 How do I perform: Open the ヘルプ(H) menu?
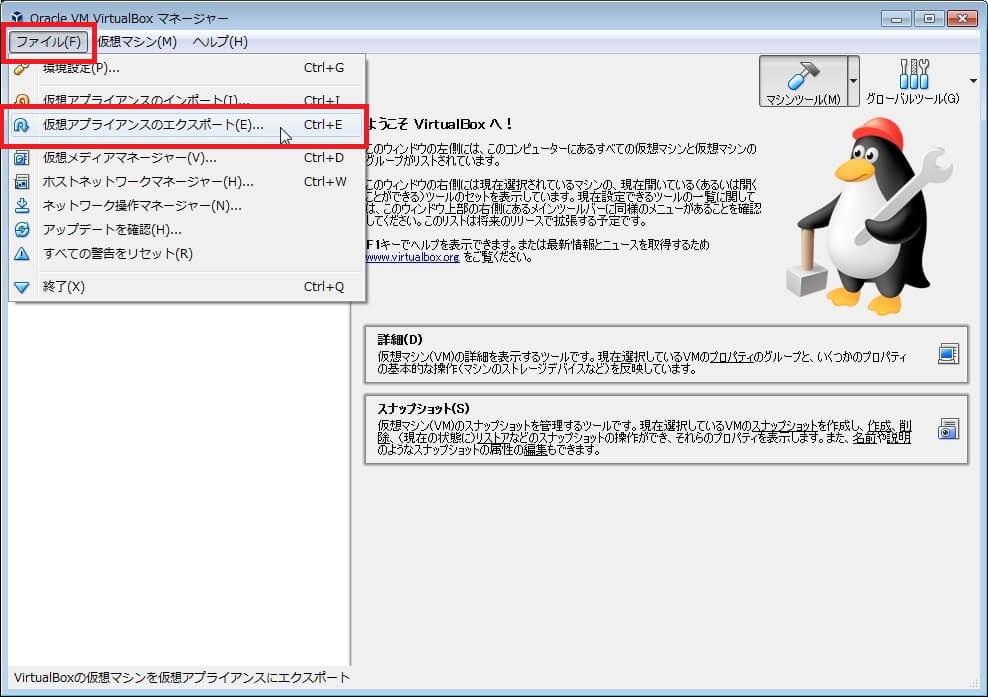220,41
